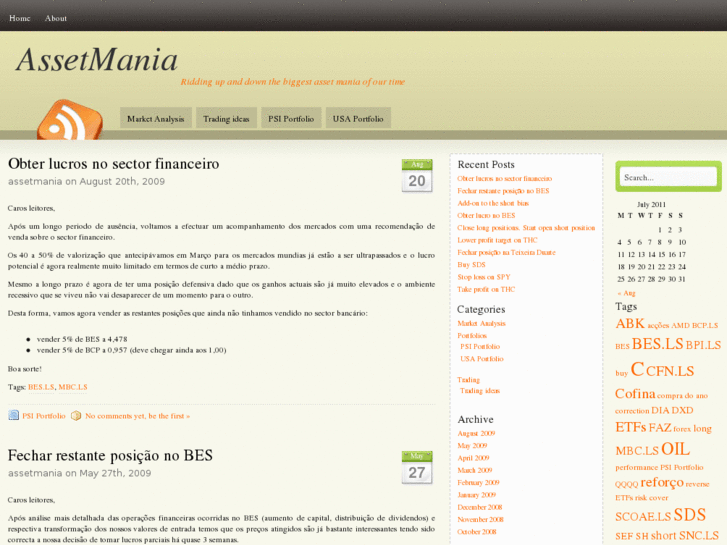The height and width of the screenshot is (545, 727).
Task: Open November 2008 archive
Action: pyautogui.click(x=480, y=519)
